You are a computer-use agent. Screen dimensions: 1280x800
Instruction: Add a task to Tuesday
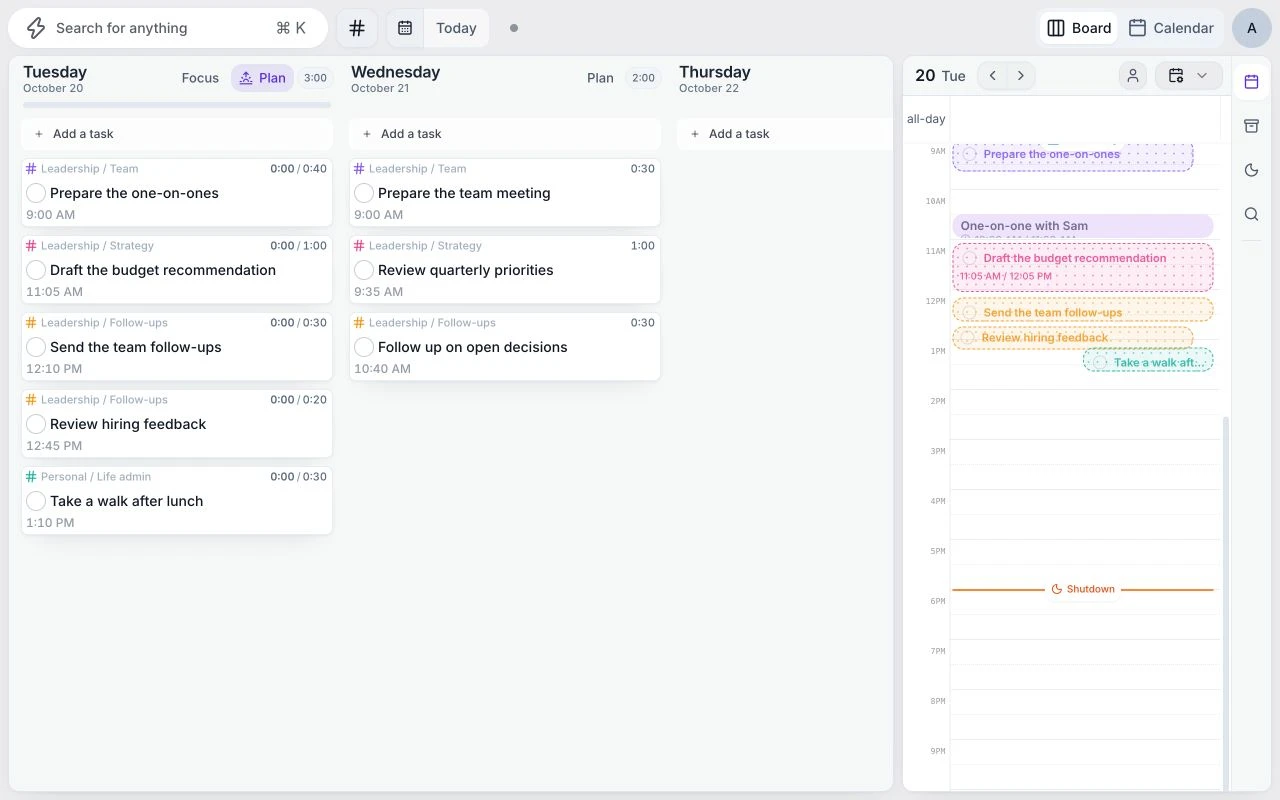177,134
